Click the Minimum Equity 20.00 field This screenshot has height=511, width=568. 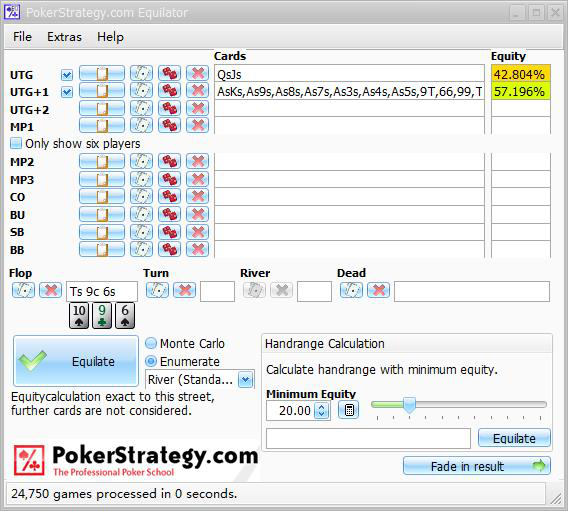(x=291, y=410)
